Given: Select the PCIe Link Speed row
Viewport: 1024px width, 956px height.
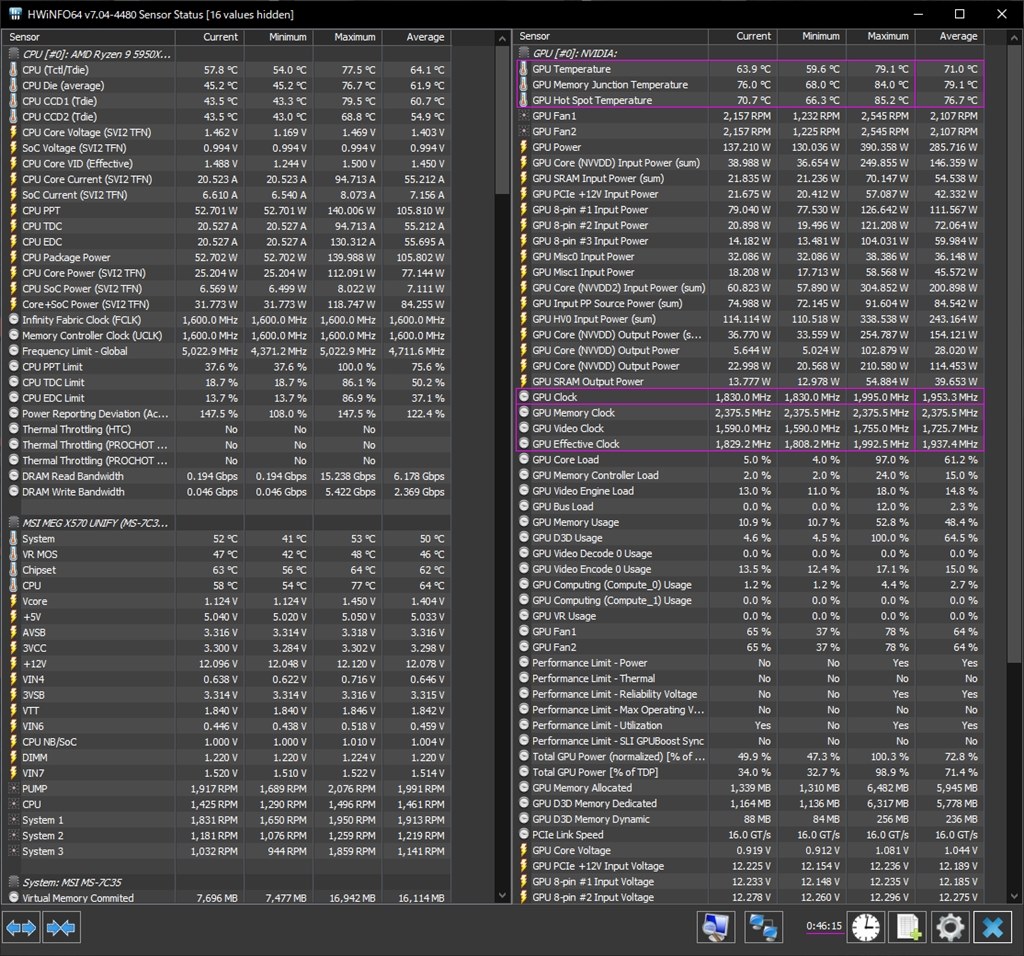Looking at the screenshot, I should pos(748,835).
